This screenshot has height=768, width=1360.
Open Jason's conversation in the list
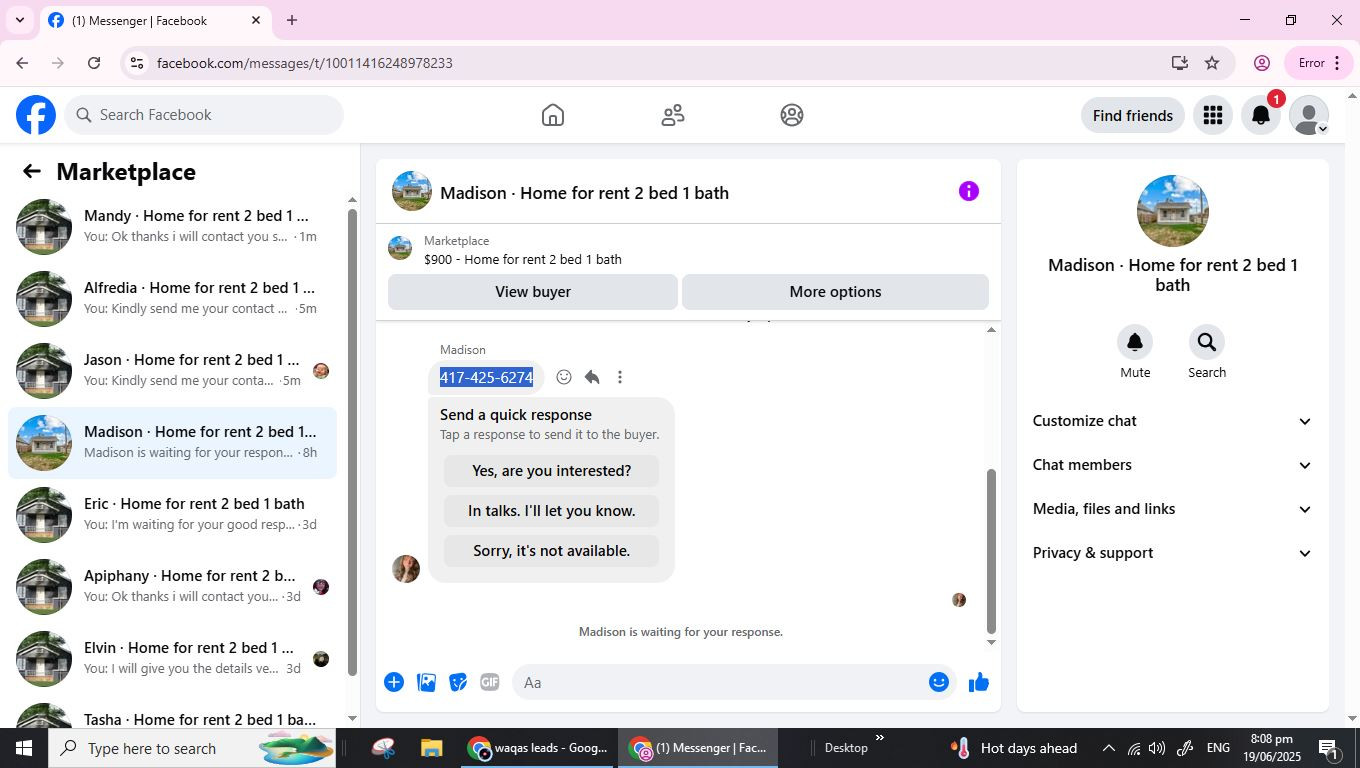coord(172,371)
